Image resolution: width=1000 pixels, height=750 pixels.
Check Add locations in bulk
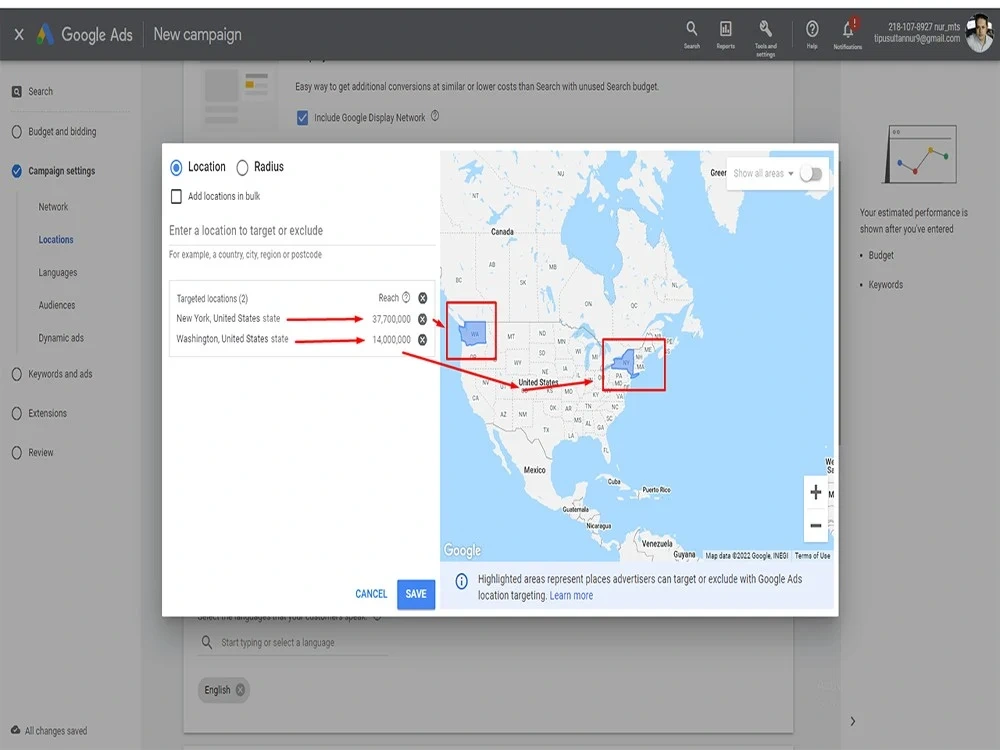[177, 196]
